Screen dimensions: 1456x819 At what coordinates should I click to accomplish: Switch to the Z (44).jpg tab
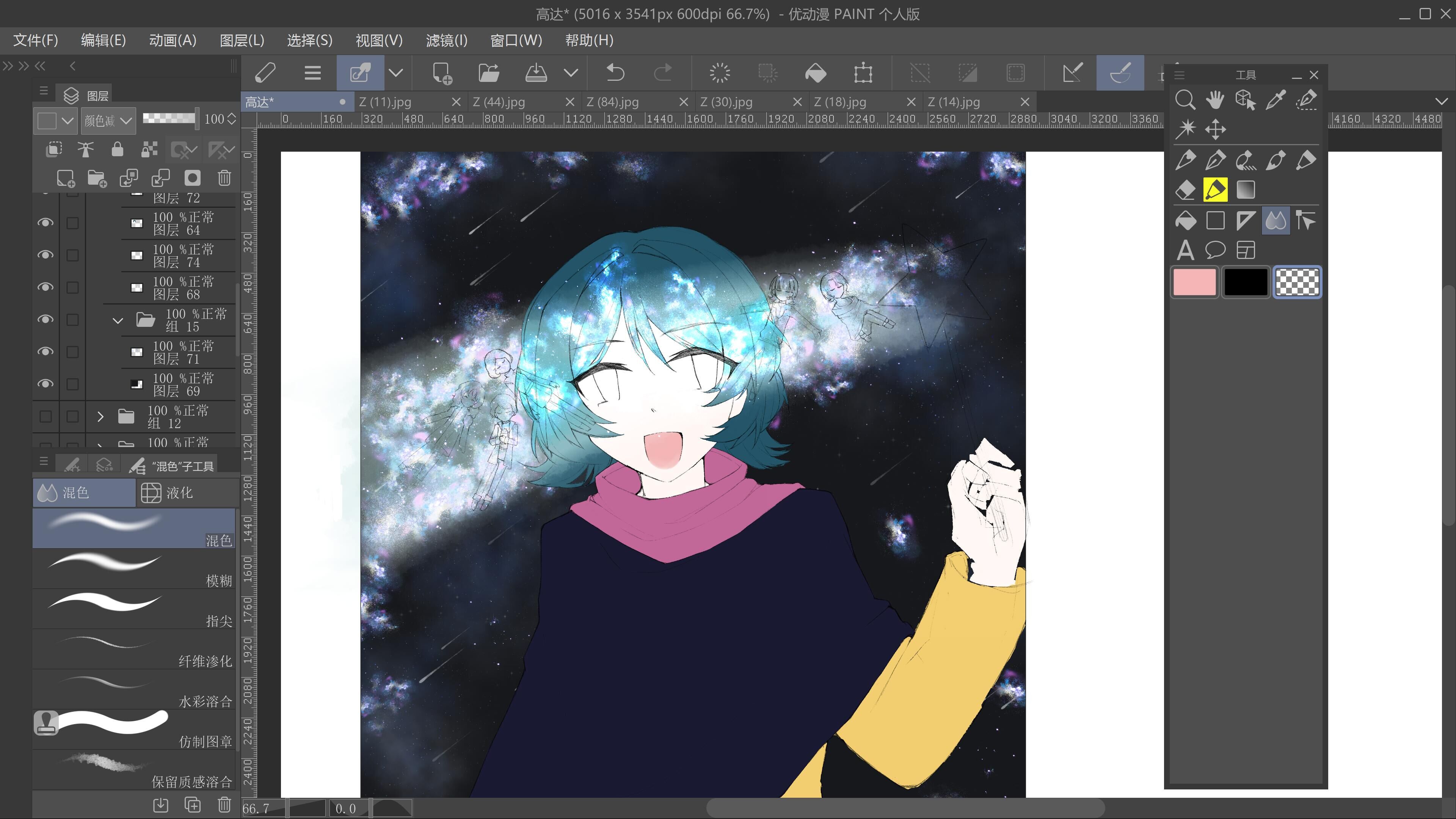click(499, 102)
